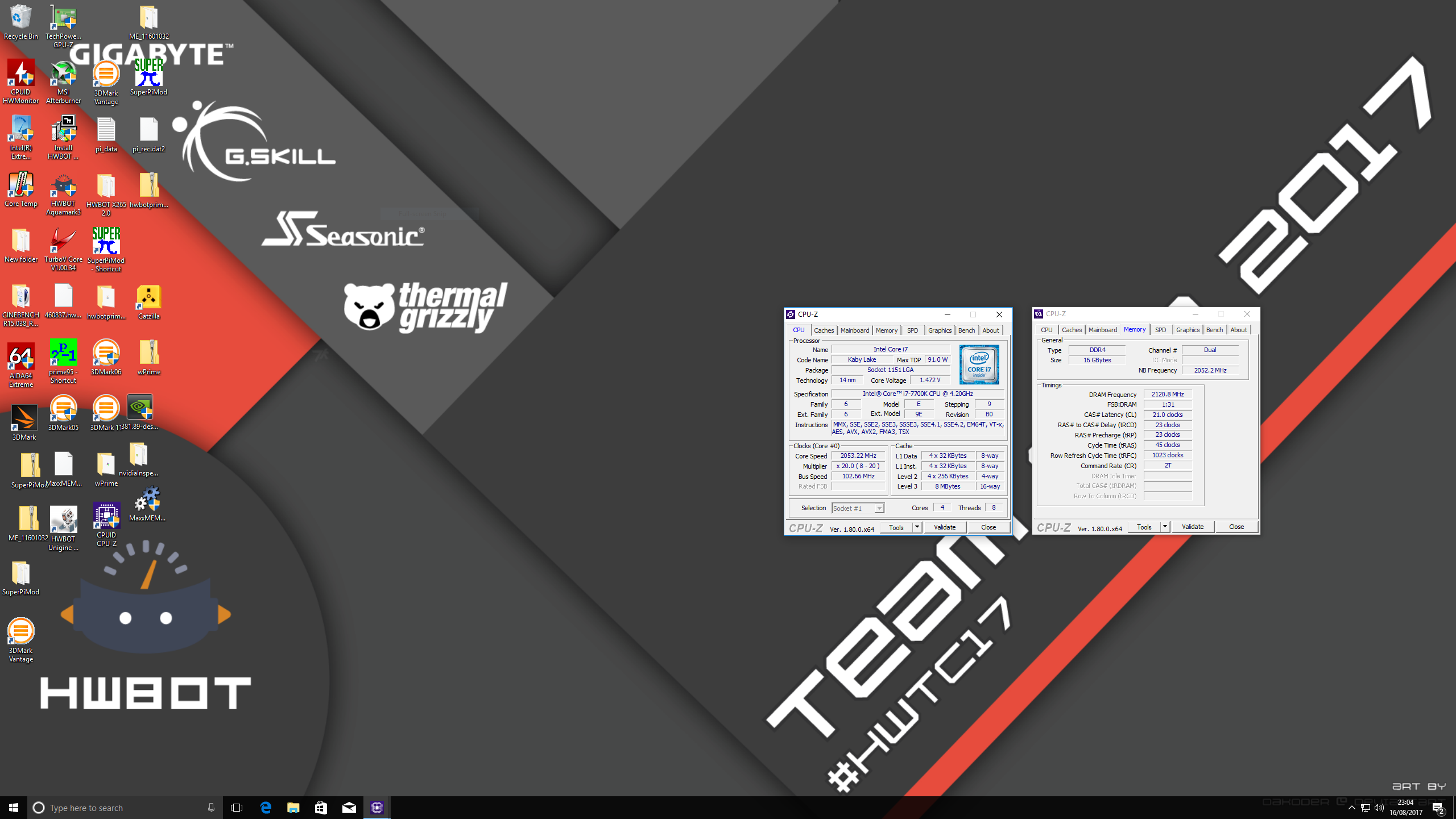Click the Intel Core i7 logo image

coord(979,365)
